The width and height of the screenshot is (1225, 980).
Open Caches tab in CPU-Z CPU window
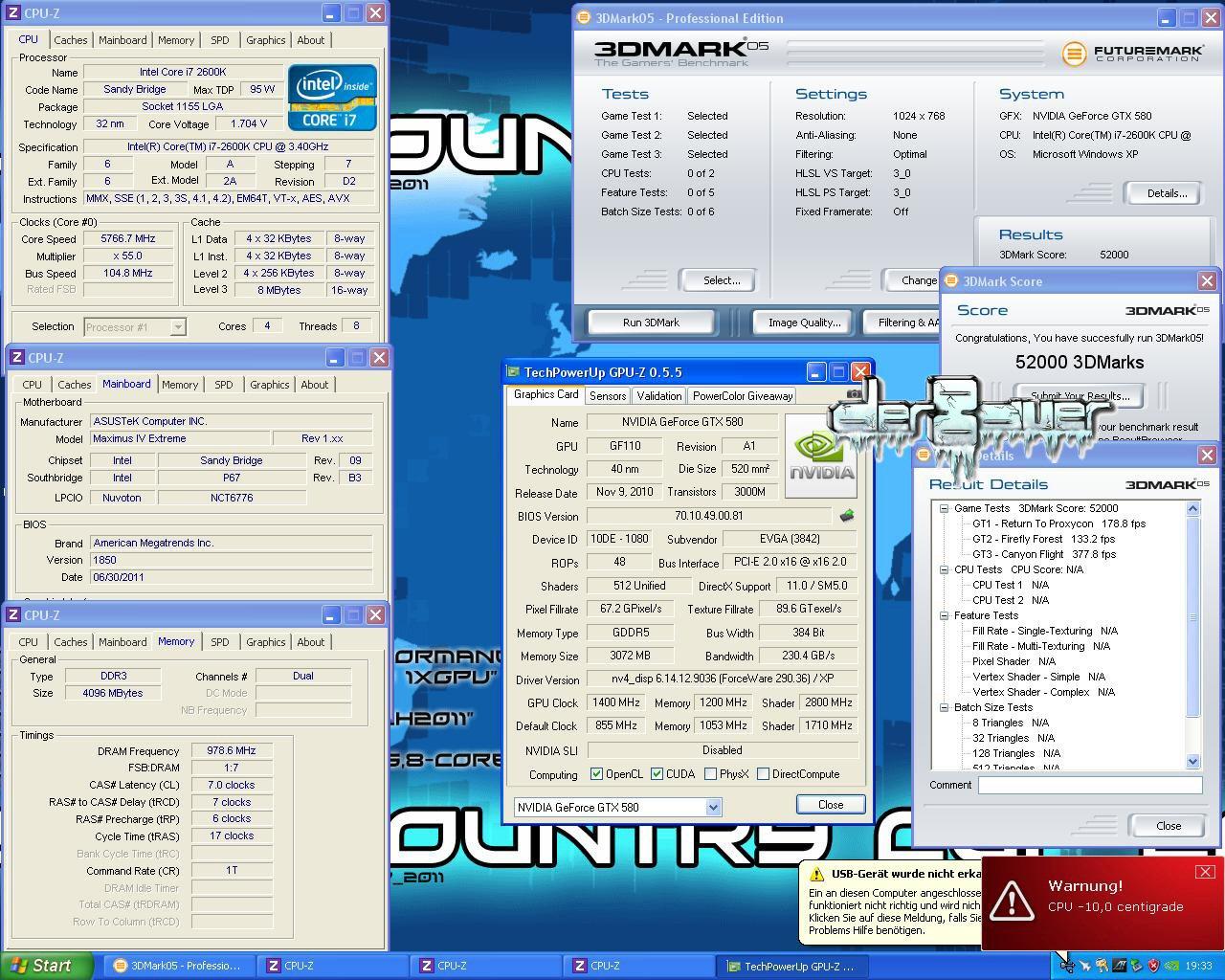71,40
